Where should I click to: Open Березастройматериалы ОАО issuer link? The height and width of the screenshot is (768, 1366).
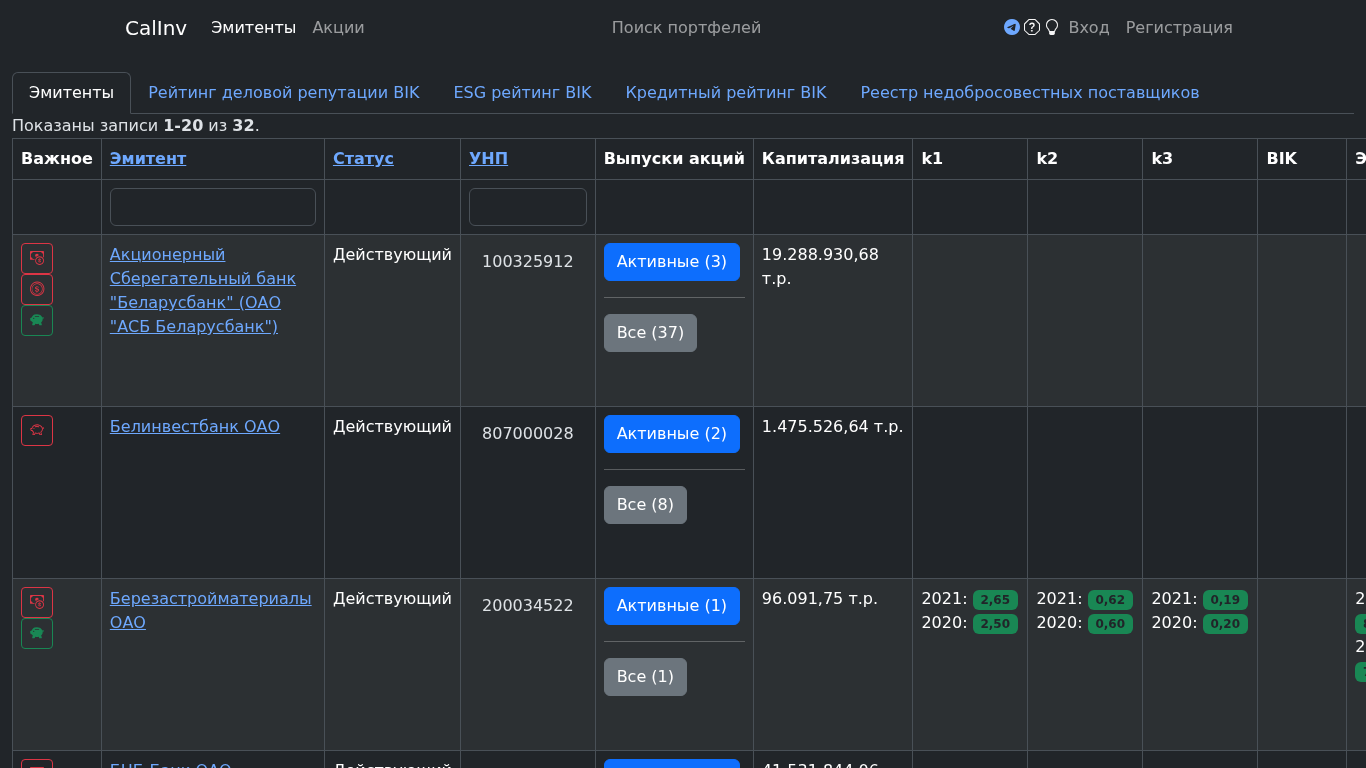pos(211,610)
